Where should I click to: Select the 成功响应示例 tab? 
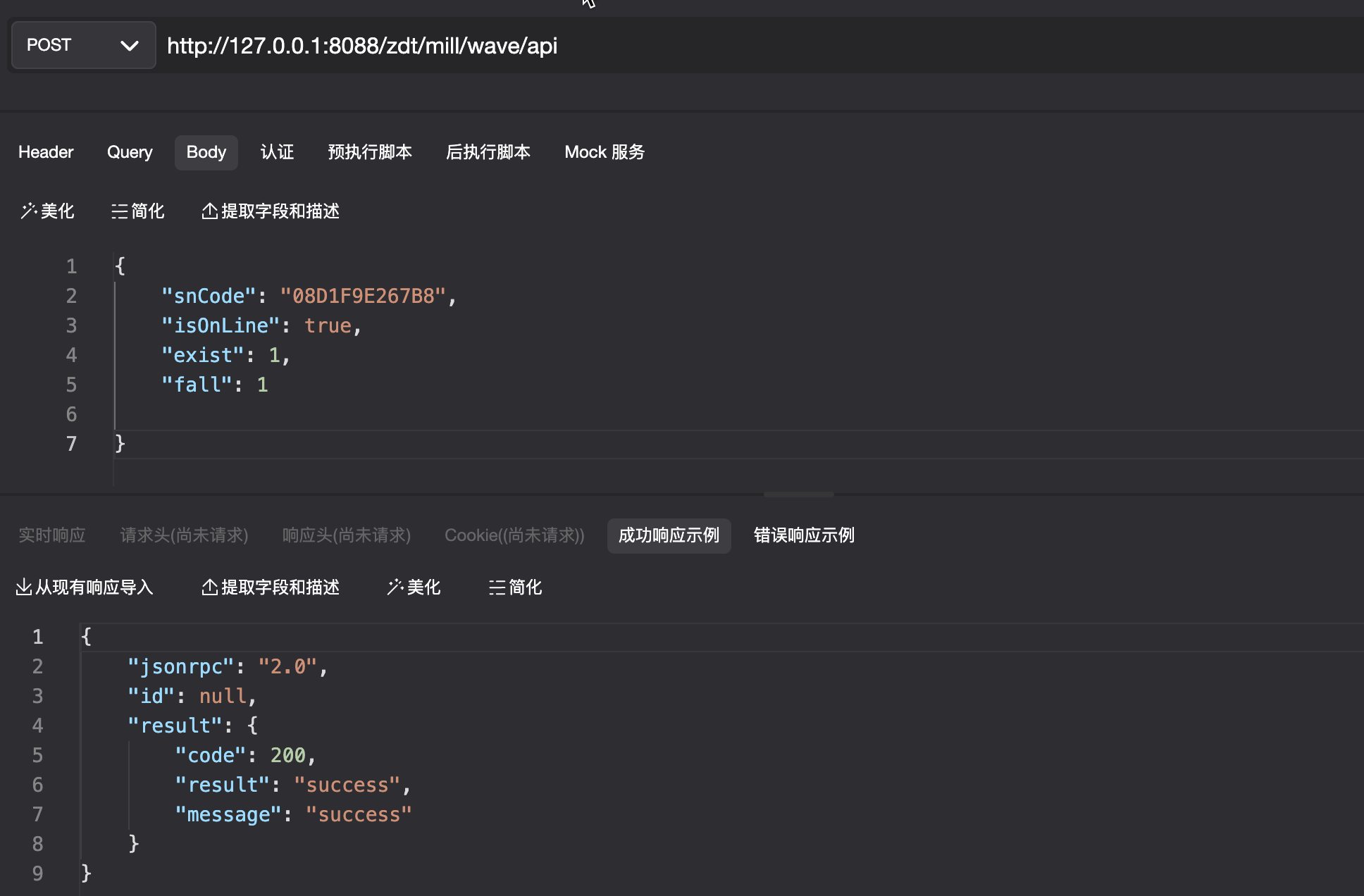click(669, 535)
